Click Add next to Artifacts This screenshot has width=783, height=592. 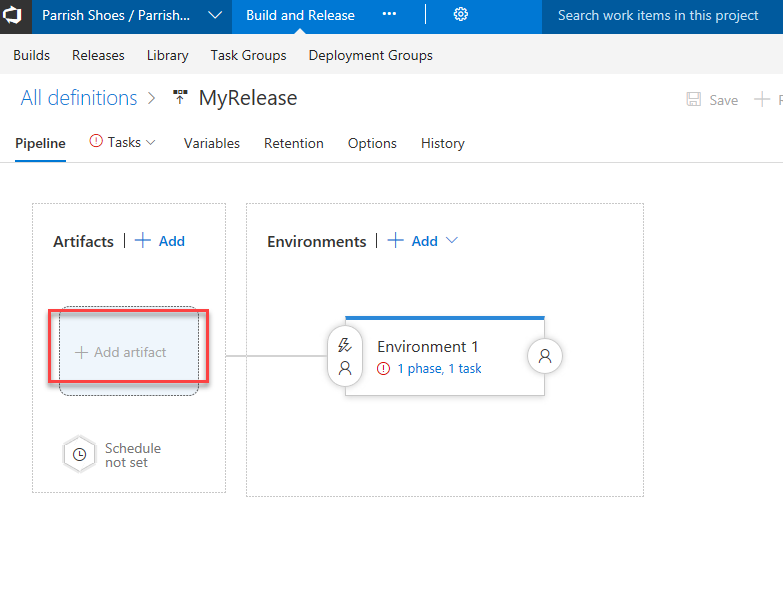point(160,241)
